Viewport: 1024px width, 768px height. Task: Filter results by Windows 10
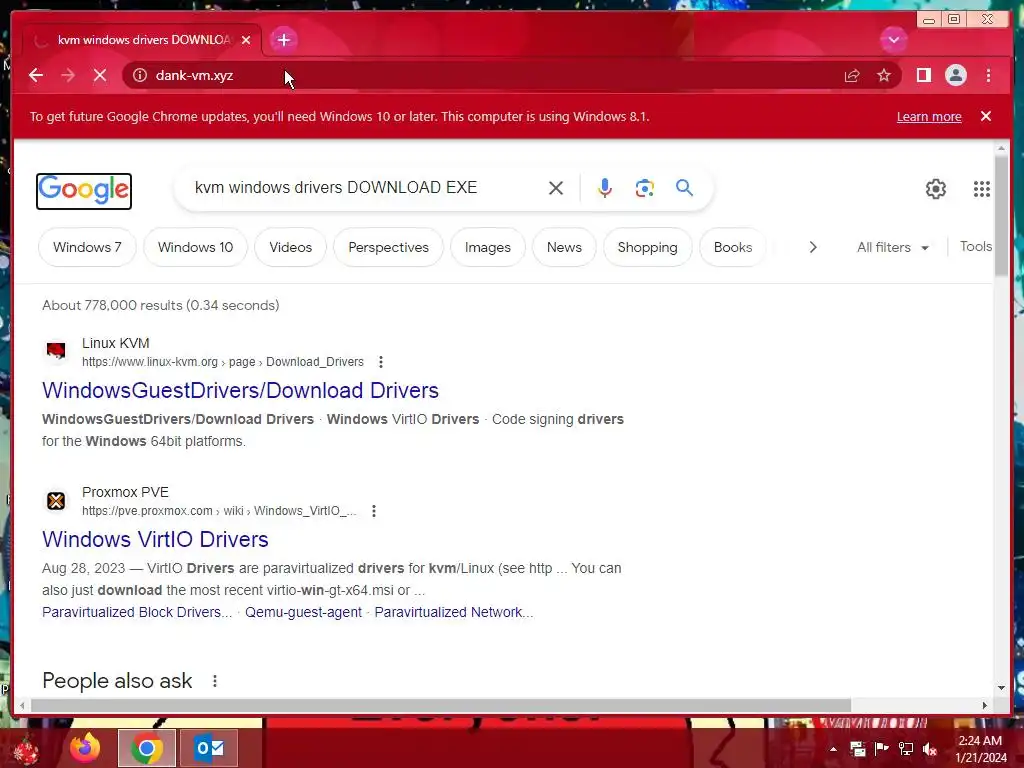tap(195, 248)
